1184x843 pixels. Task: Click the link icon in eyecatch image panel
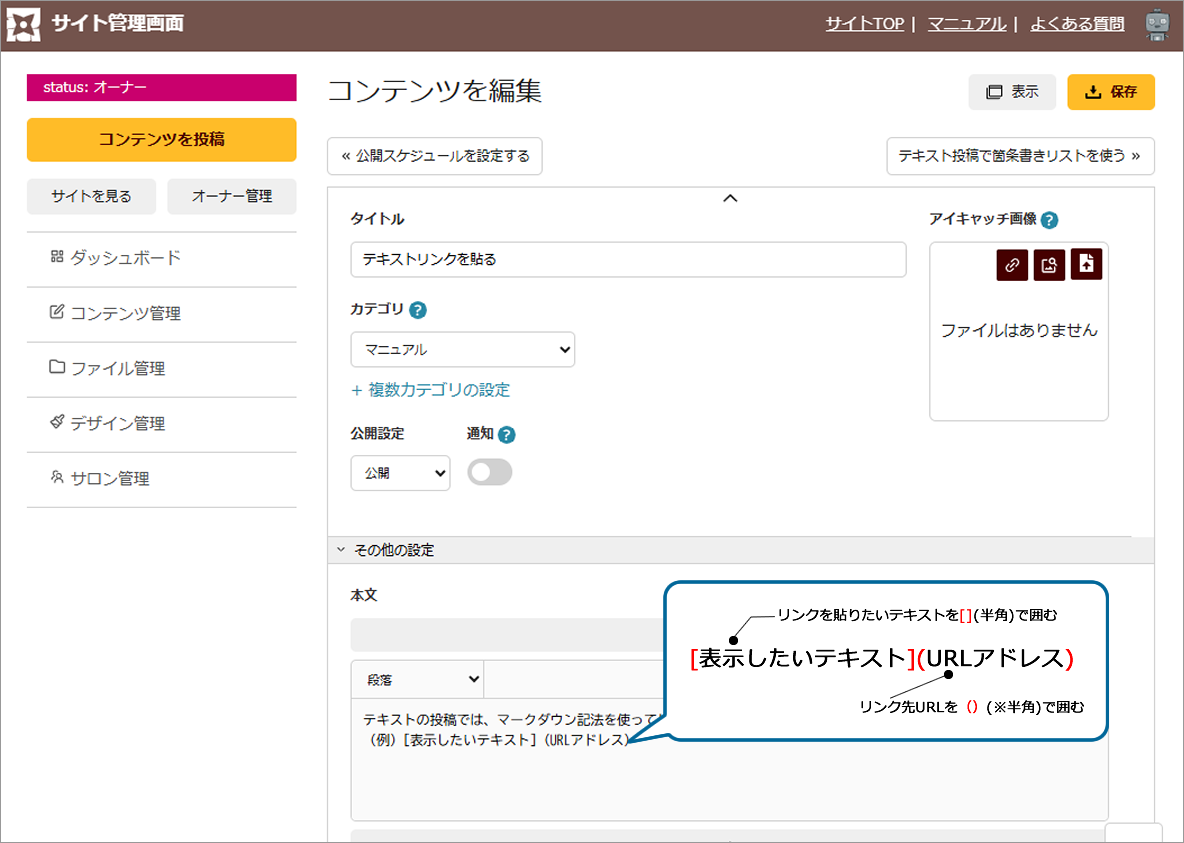click(1012, 265)
